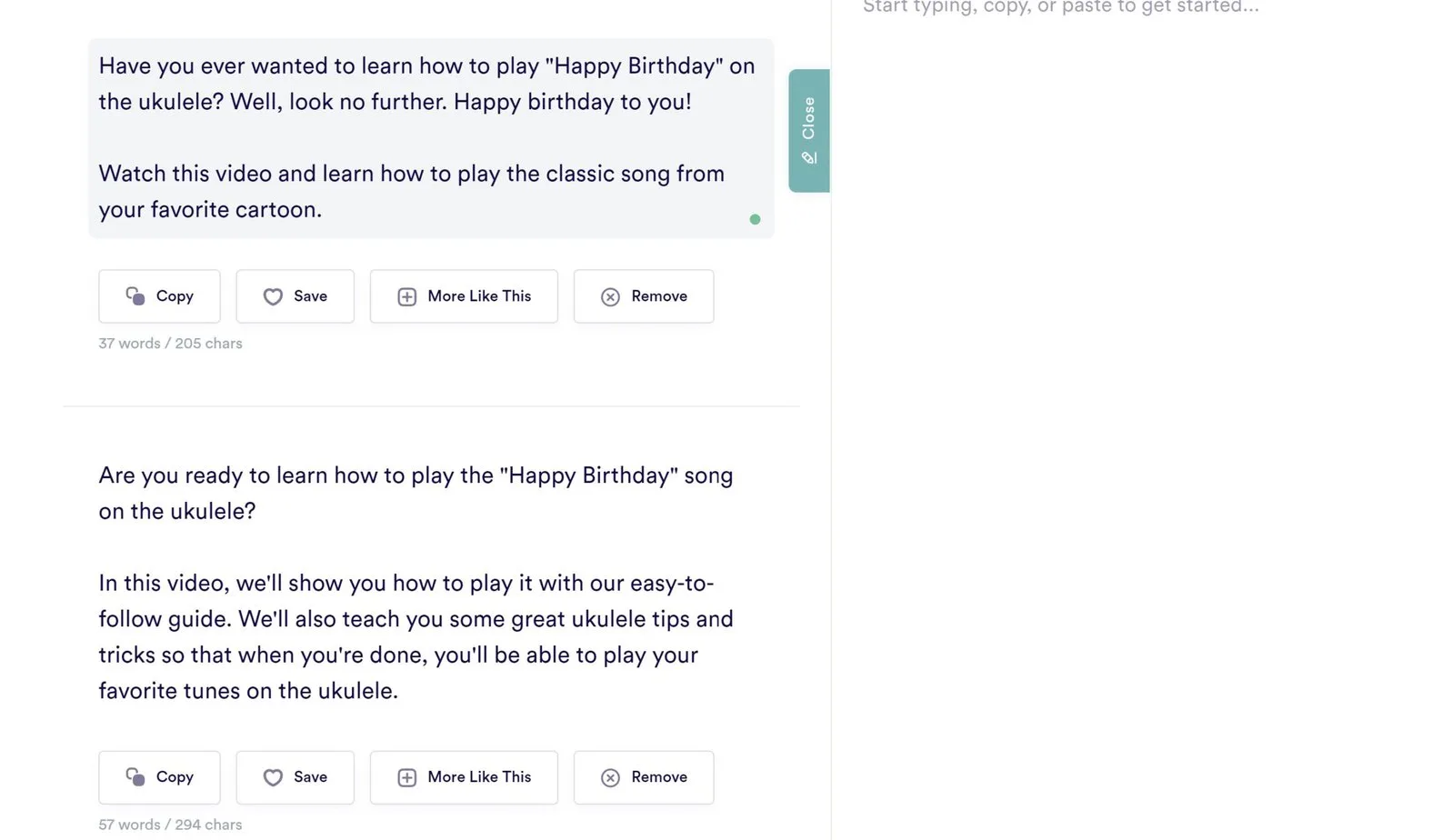The width and height of the screenshot is (1442, 840).
Task: Copy the "Are you ready" result text
Action: tap(159, 777)
